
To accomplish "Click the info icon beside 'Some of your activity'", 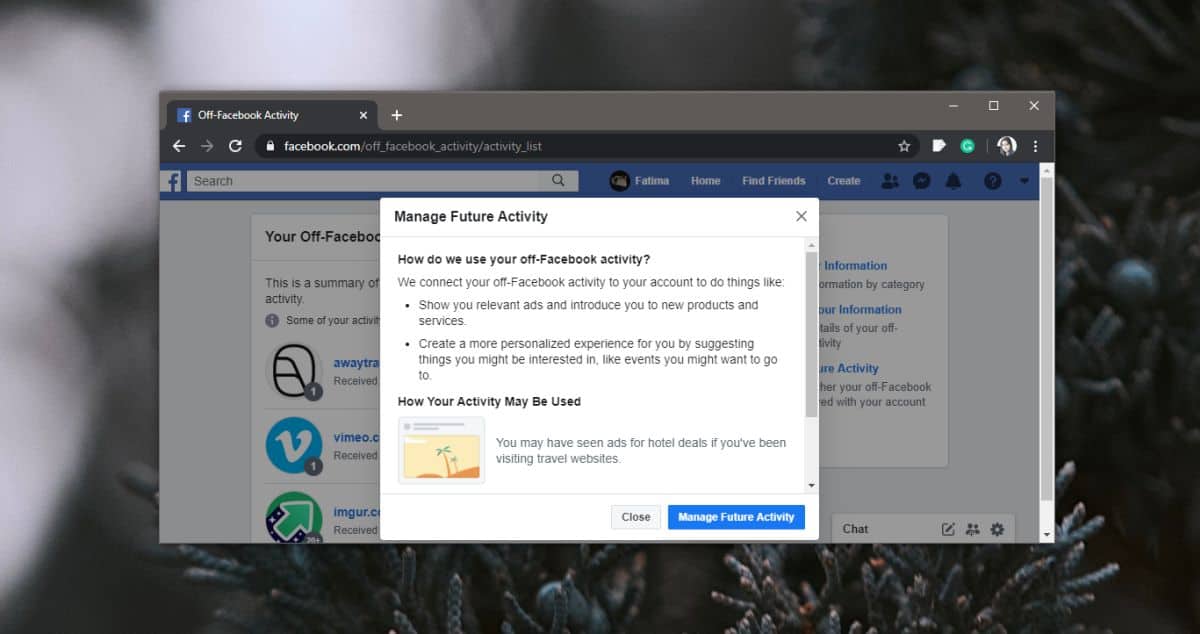I will (272, 320).
